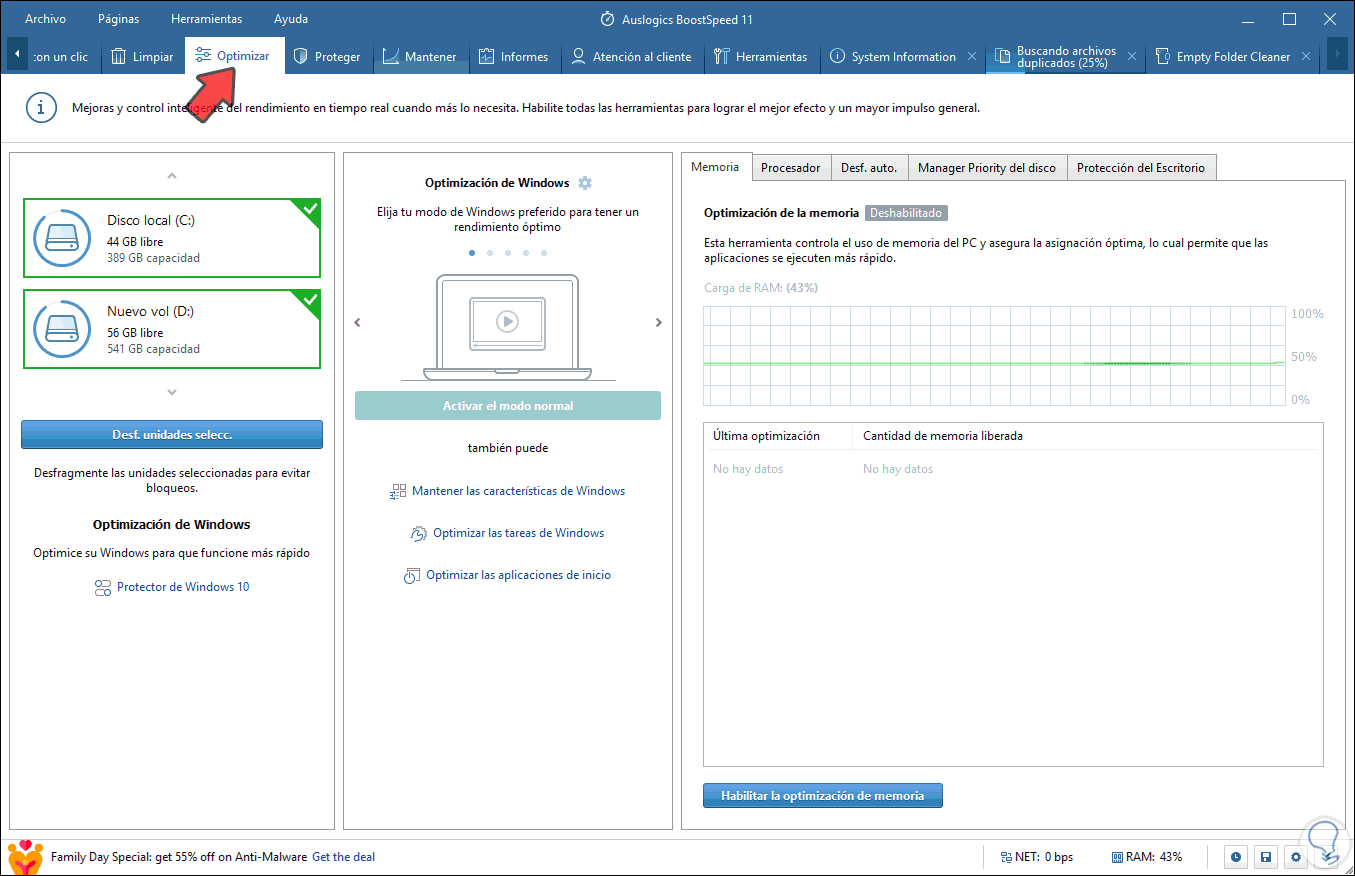
Task: Click the NET speed indicator in status bar
Action: click(x=1037, y=857)
